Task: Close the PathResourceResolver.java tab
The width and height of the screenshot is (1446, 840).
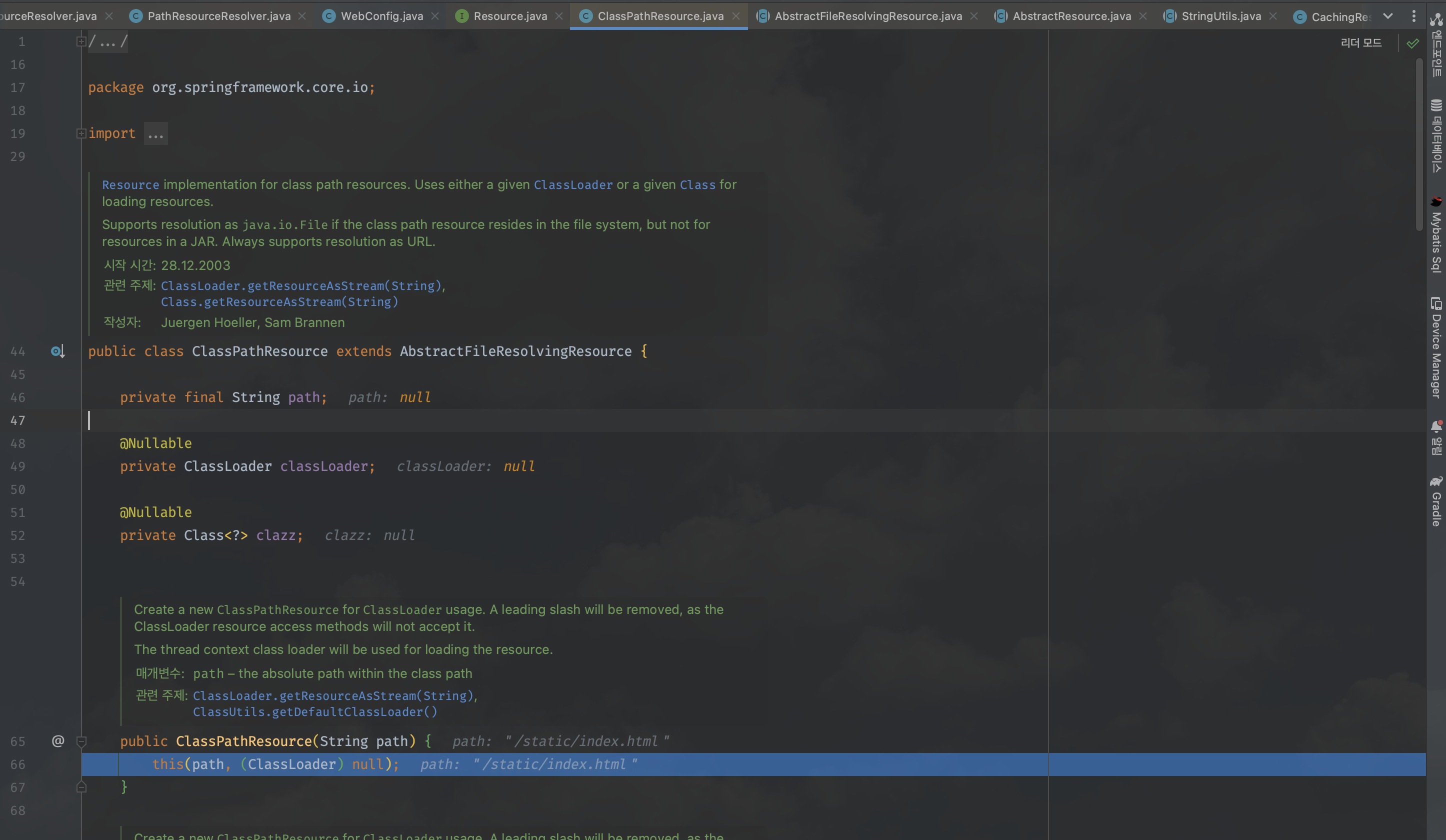Action: click(x=302, y=16)
